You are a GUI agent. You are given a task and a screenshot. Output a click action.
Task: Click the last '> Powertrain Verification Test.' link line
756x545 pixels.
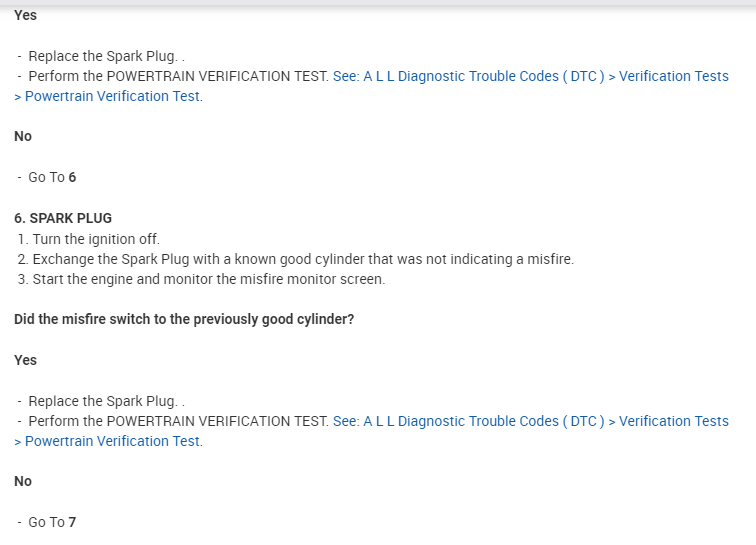108,441
